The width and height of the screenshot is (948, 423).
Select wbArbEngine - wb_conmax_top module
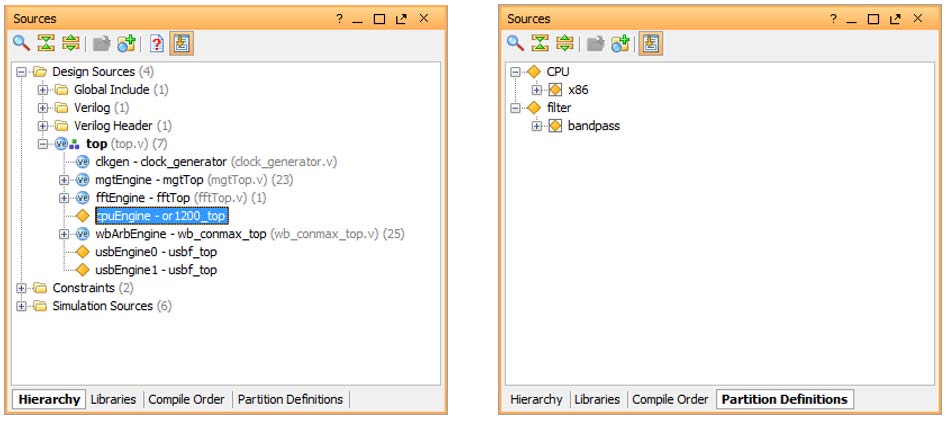pyautogui.click(x=180, y=234)
